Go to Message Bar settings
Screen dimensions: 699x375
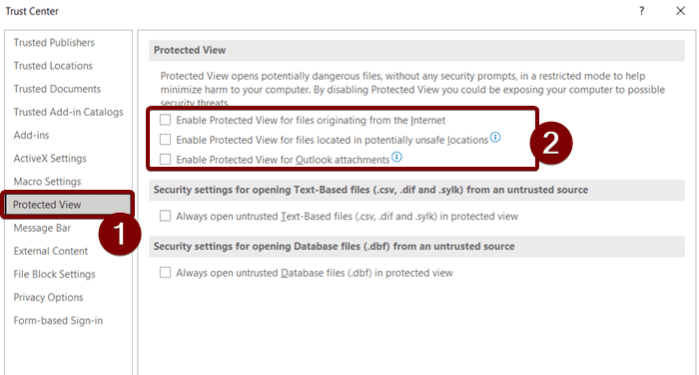point(42,228)
